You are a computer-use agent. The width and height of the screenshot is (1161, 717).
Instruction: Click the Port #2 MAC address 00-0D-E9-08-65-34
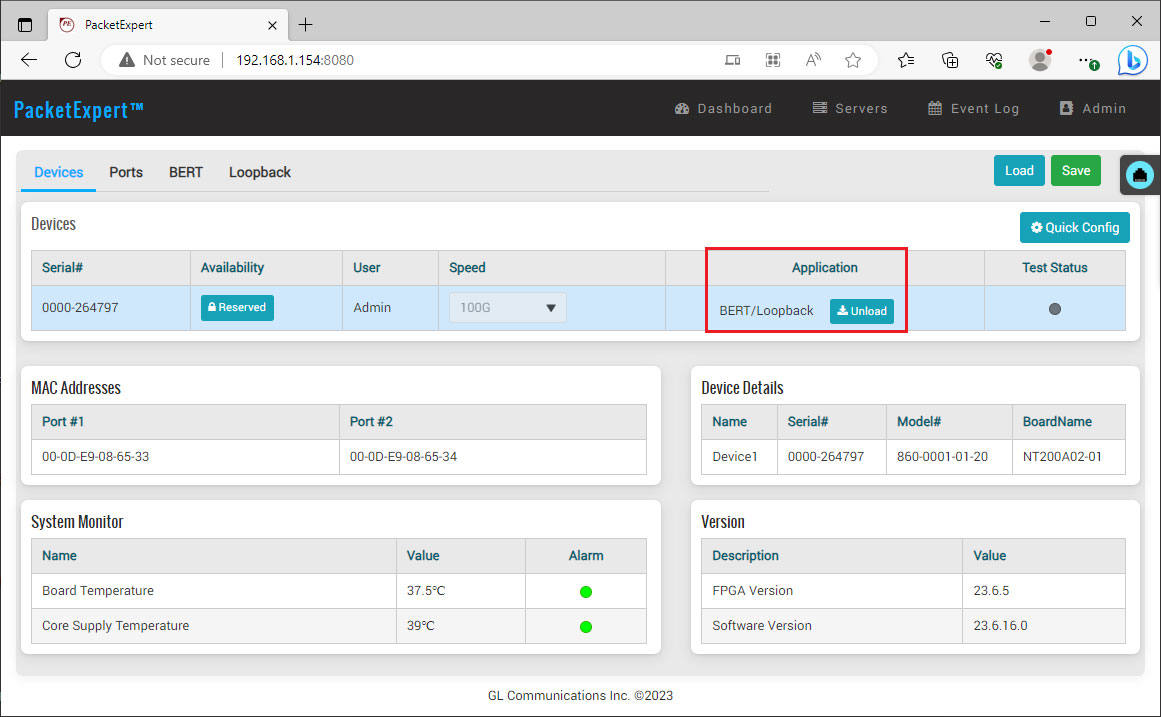403,457
